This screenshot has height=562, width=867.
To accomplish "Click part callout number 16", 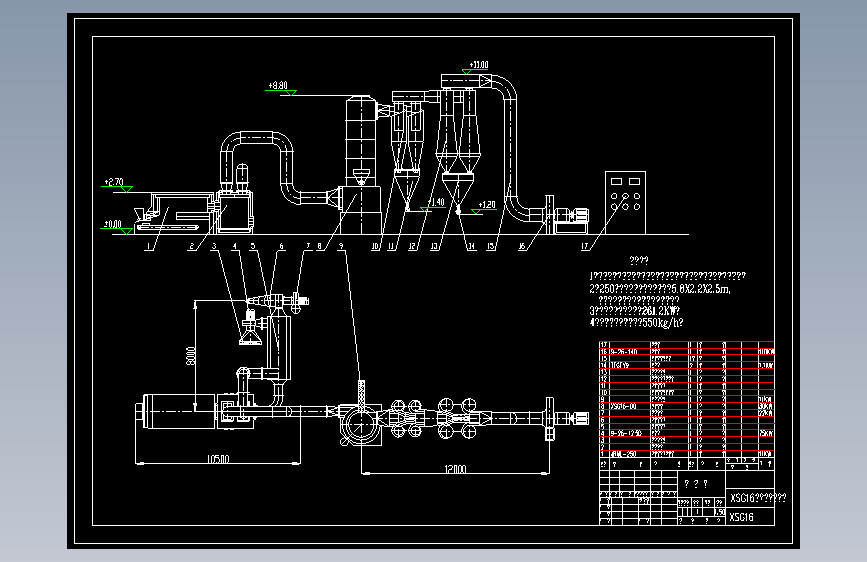I will 521,246.
